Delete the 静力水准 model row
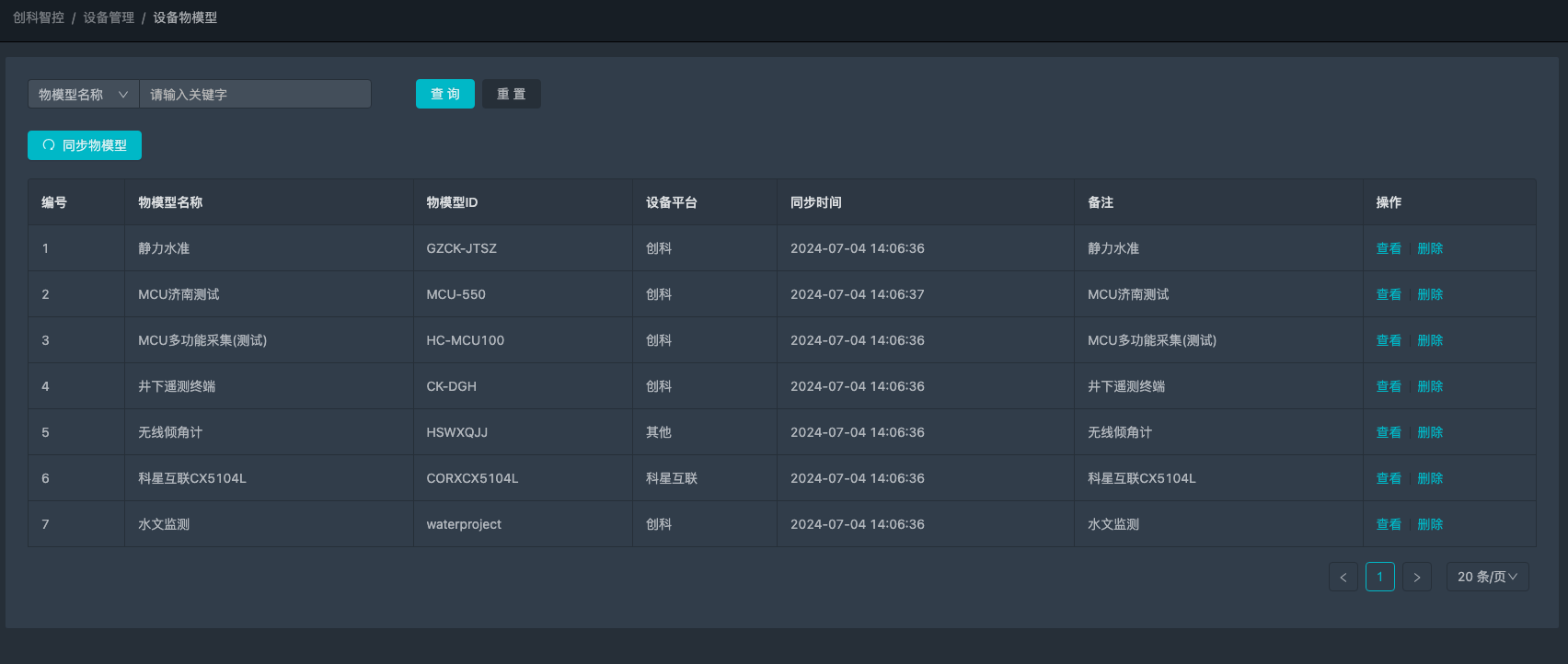Screen dimensions: 1568x664 (x=1430, y=248)
